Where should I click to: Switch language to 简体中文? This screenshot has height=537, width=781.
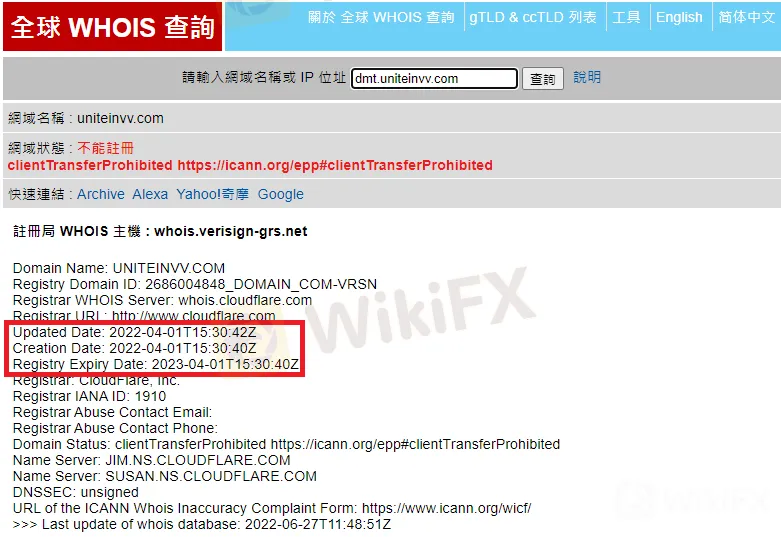[x=746, y=17]
